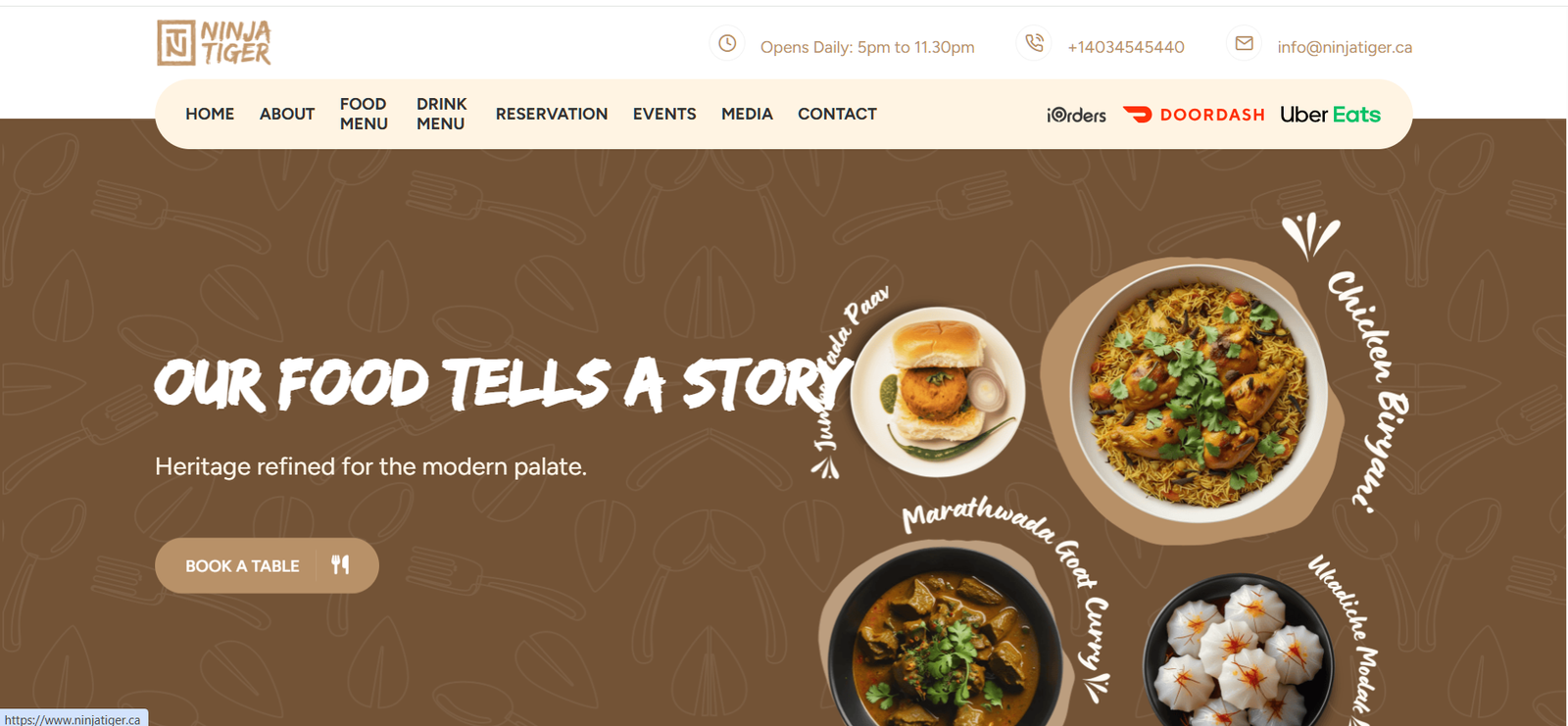Click the fork and knife icon
1568x726 pixels.
pyautogui.click(x=340, y=565)
